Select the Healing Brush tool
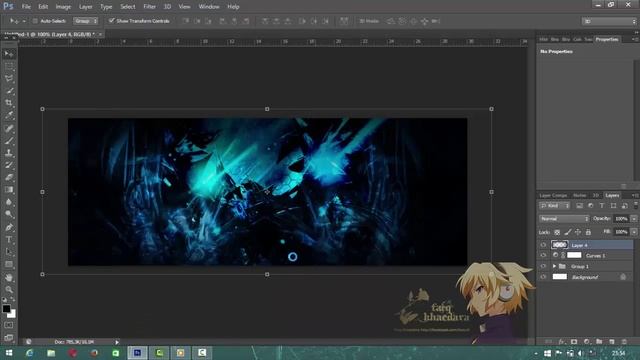The height and width of the screenshot is (360, 640). 9,129
